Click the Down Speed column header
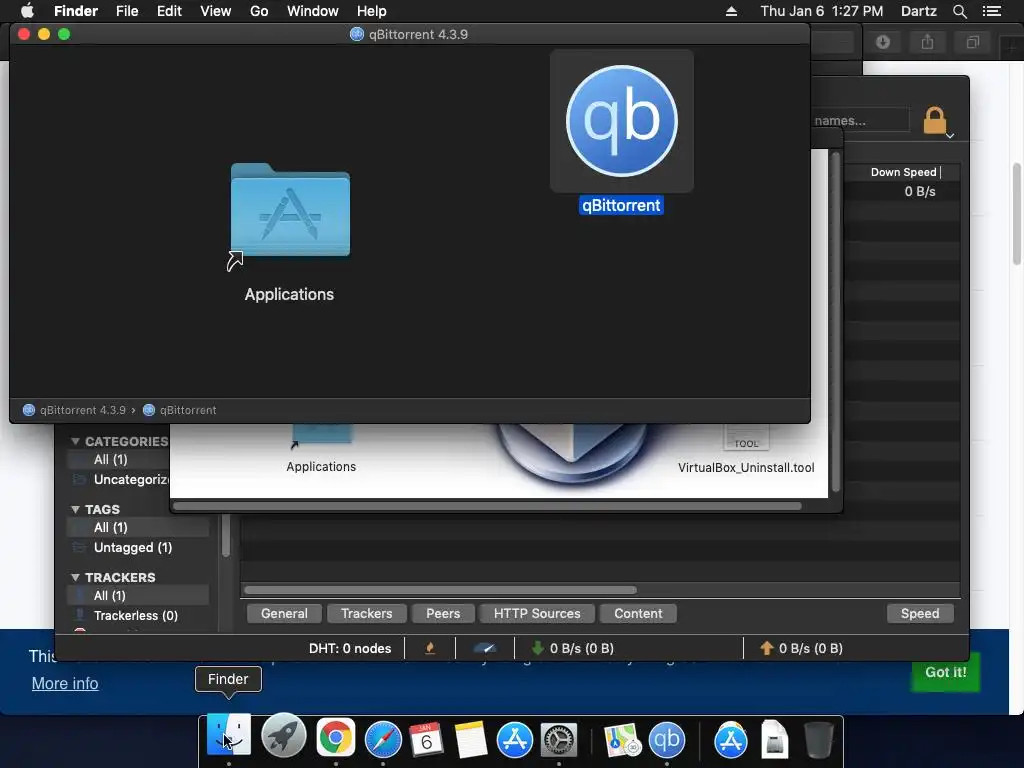 tap(903, 172)
